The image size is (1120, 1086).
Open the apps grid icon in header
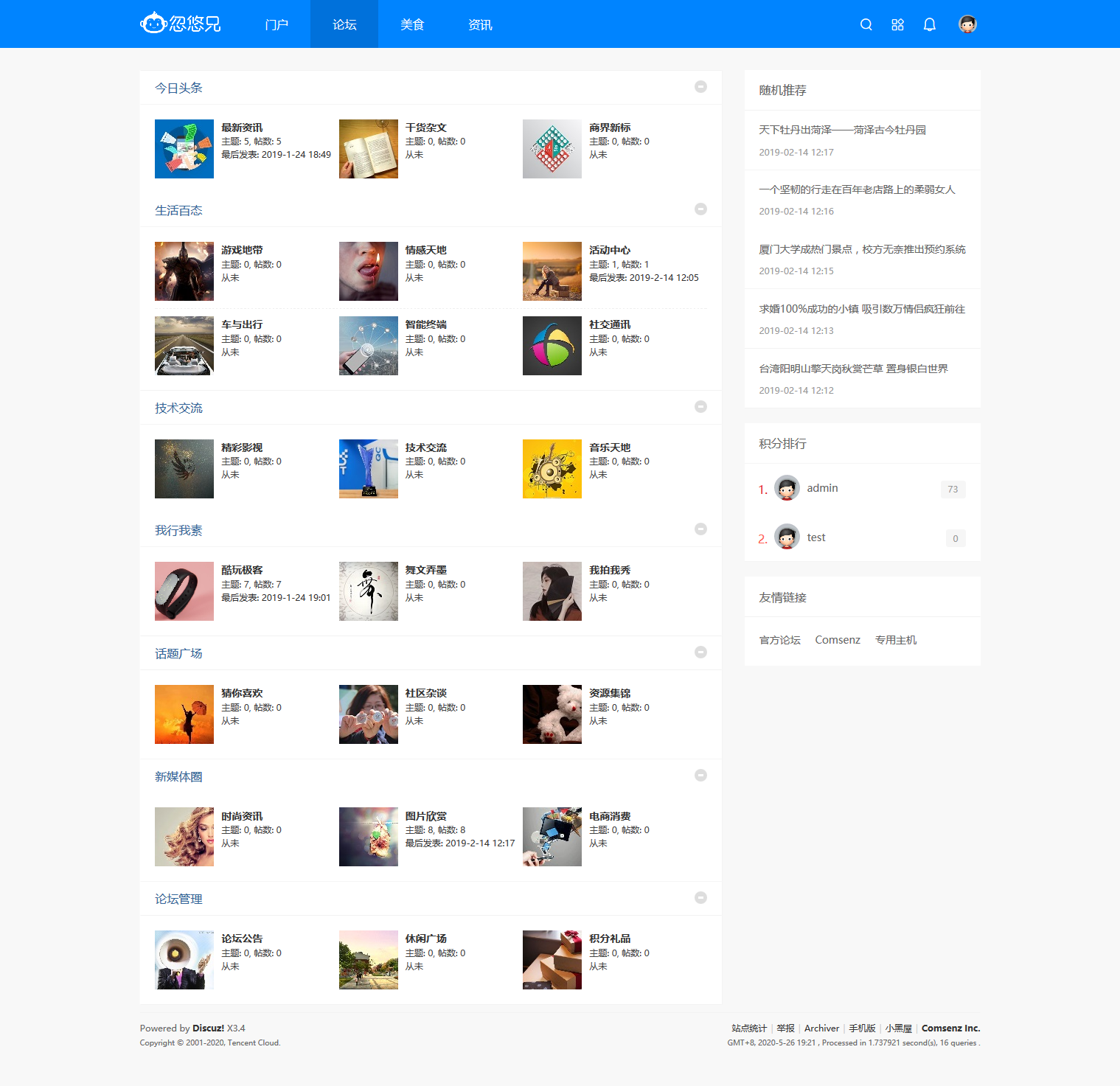point(897,24)
